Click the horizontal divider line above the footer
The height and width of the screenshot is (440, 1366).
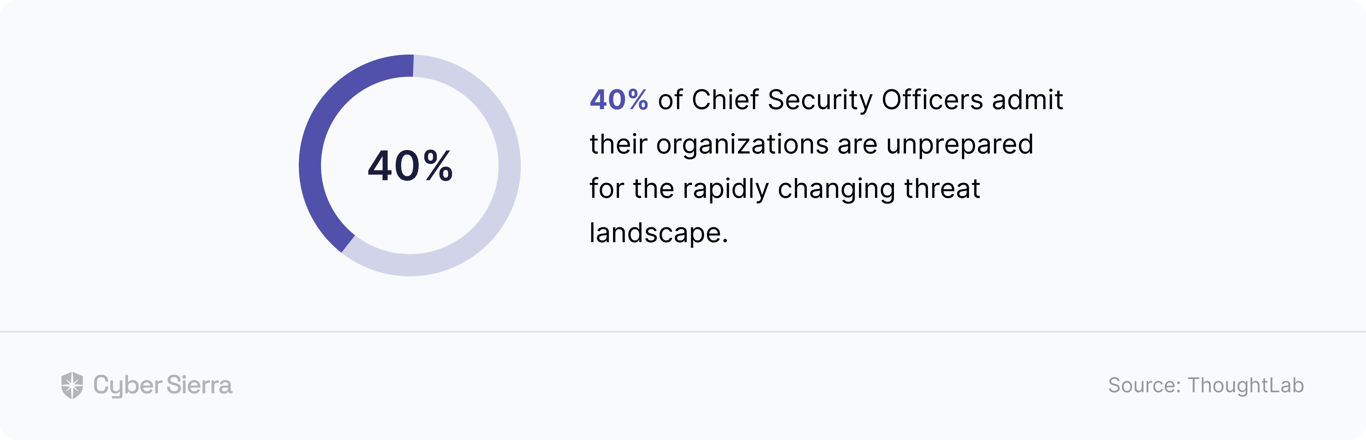click(683, 331)
